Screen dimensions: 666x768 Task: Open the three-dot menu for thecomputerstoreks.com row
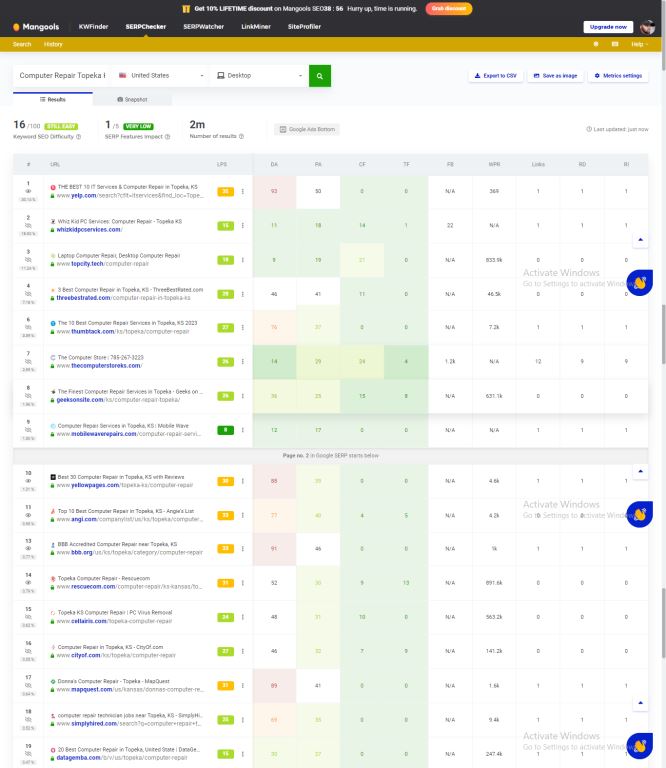(242, 362)
